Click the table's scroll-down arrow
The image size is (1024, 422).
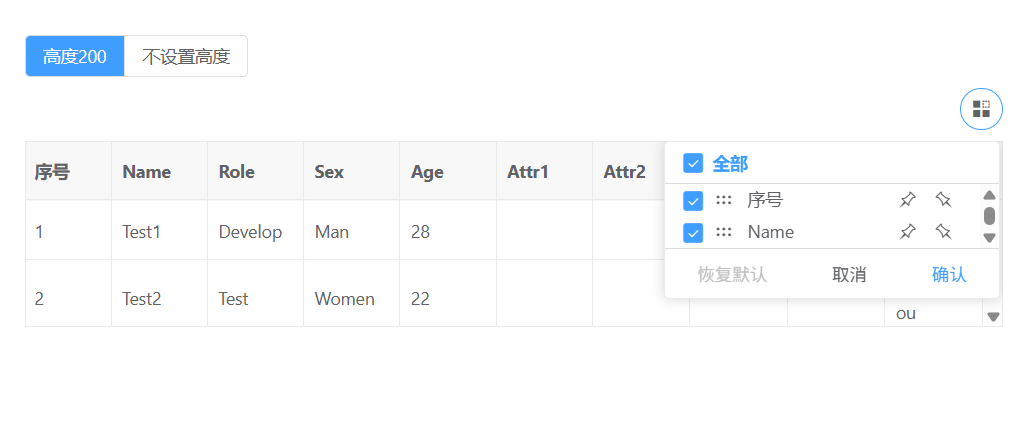[993, 317]
